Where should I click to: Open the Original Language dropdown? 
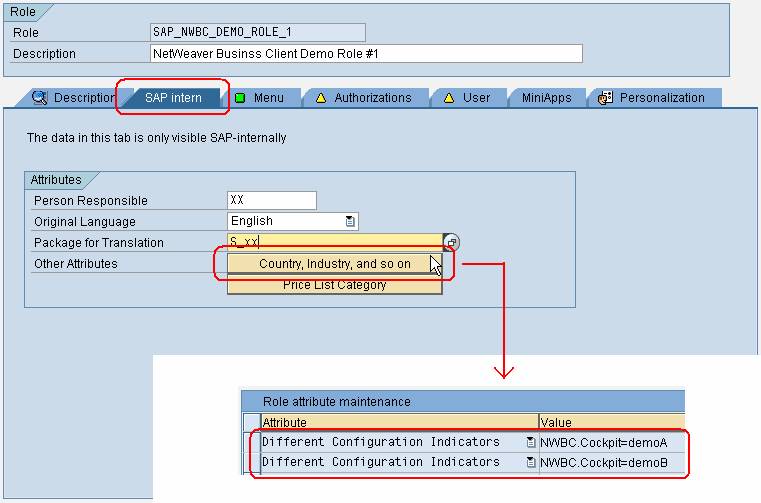(350, 221)
